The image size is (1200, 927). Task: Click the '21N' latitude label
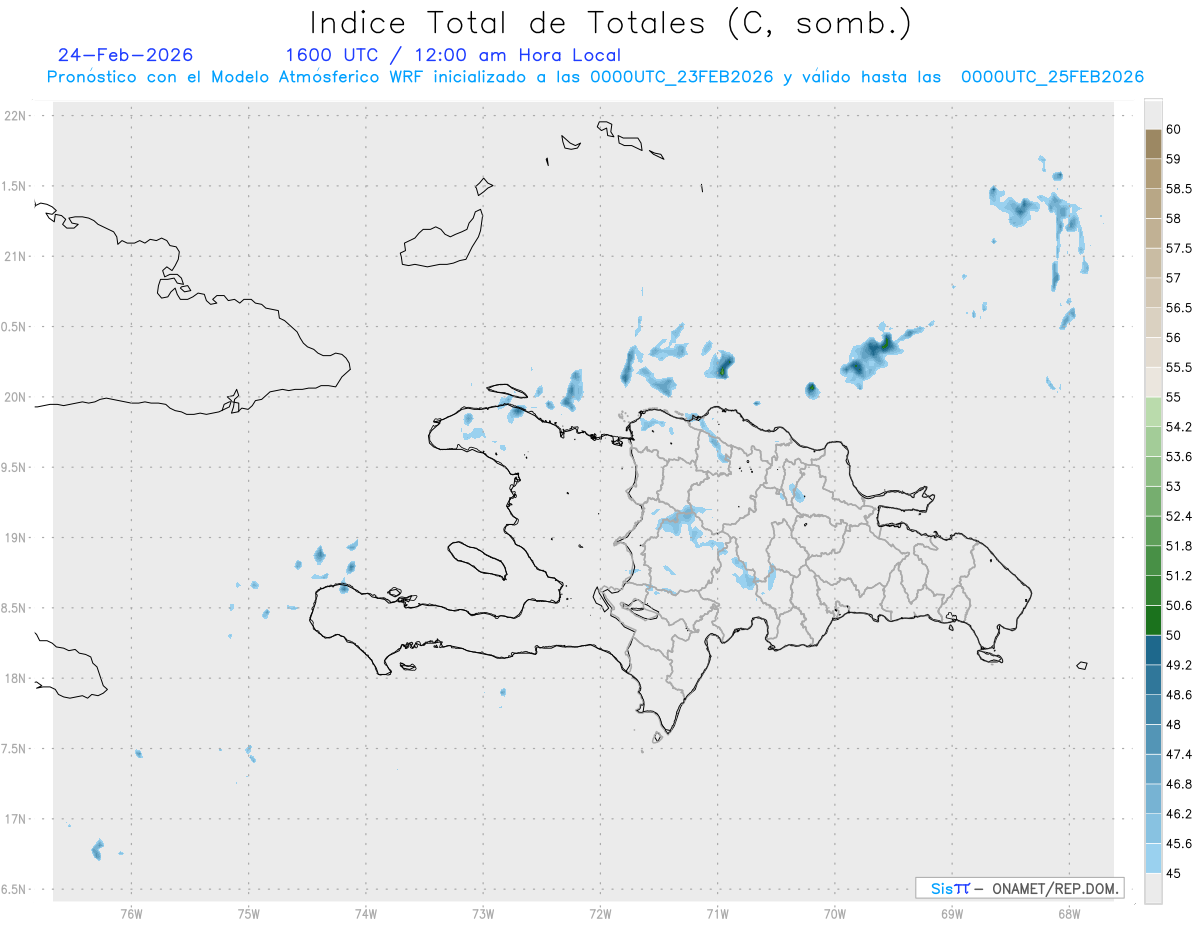point(16,256)
